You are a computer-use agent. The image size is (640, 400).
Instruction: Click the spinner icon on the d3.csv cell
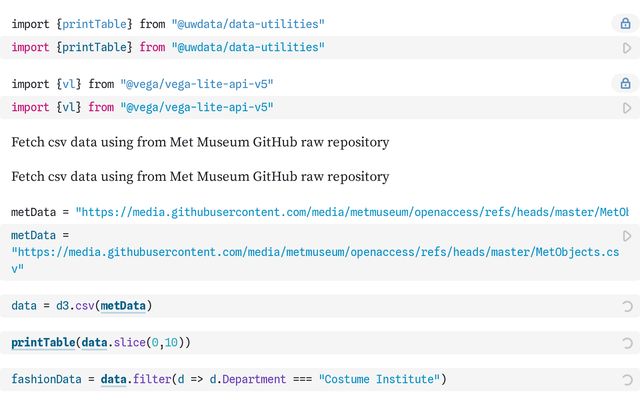627,306
